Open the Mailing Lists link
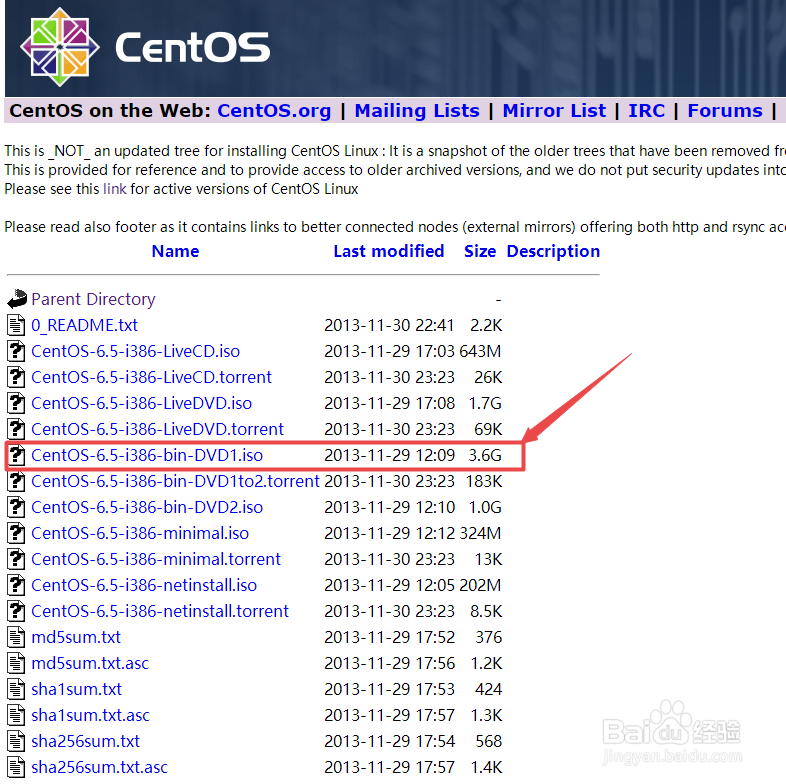 (x=417, y=111)
